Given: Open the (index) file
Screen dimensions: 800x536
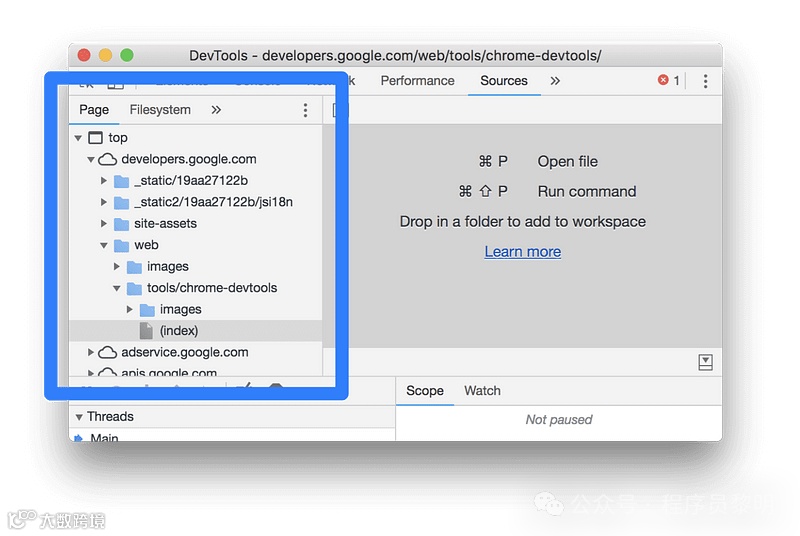Looking at the screenshot, I should 195,330.
